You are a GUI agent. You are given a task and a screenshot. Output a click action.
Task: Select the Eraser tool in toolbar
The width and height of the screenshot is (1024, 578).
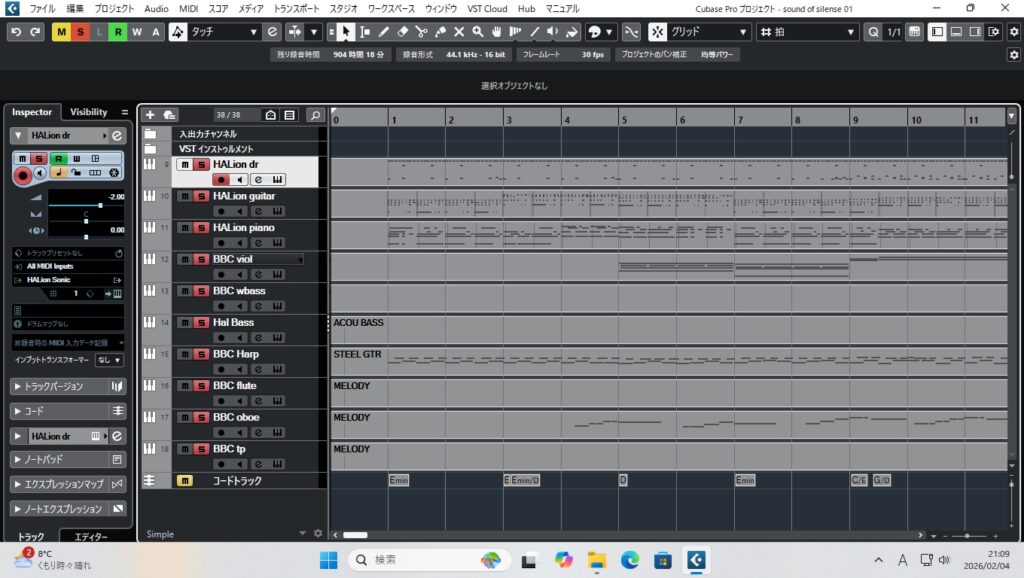tap(403, 32)
